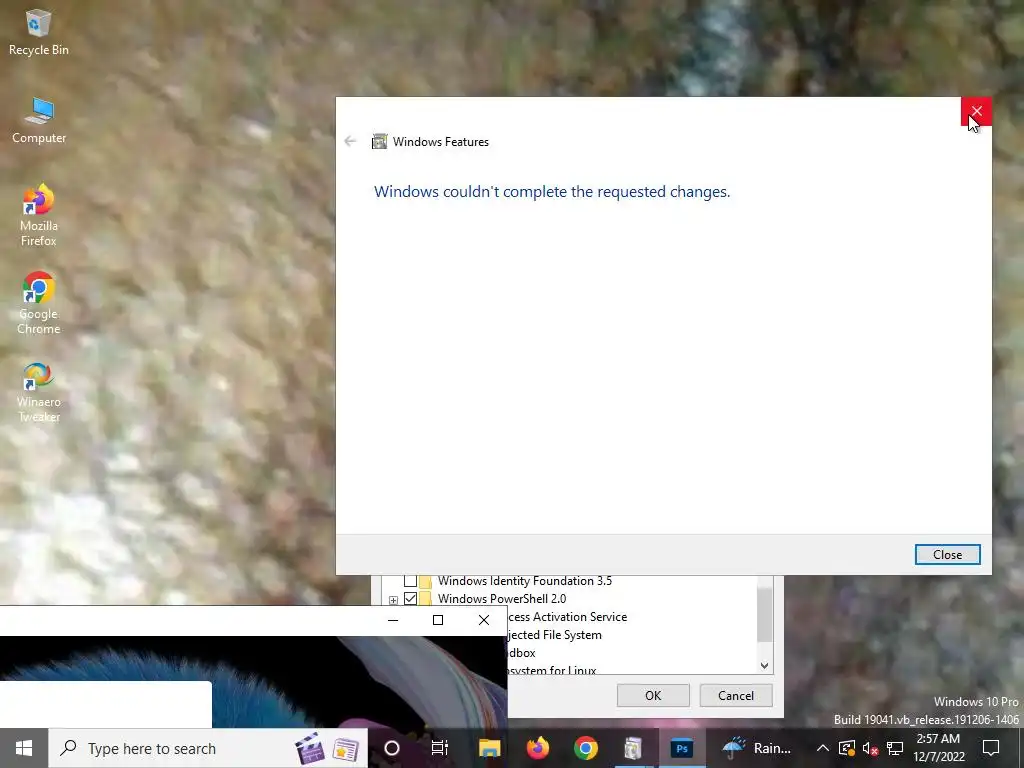Launch Chrome from the taskbar
The width and height of the screenshot is (1024, 768).
coord(586,748)
